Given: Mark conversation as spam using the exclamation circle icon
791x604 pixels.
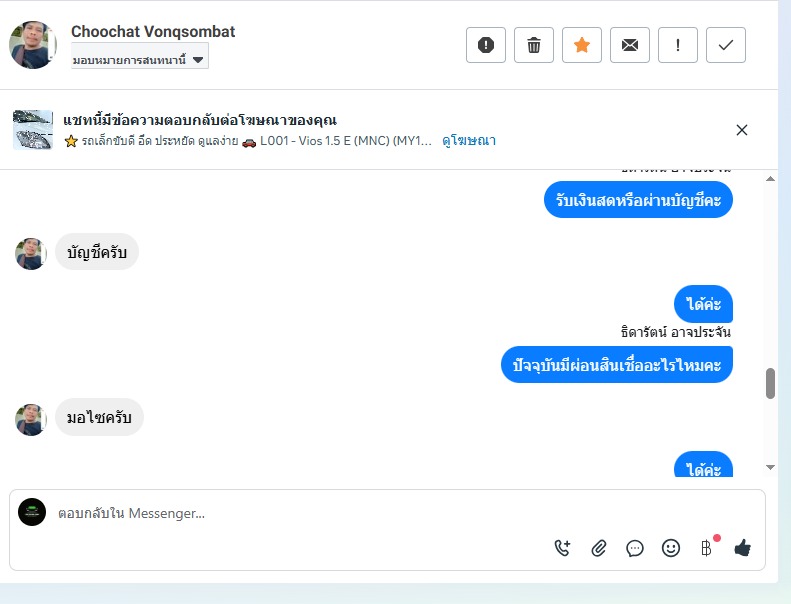Looking at the screenshot, I should 485,45.
